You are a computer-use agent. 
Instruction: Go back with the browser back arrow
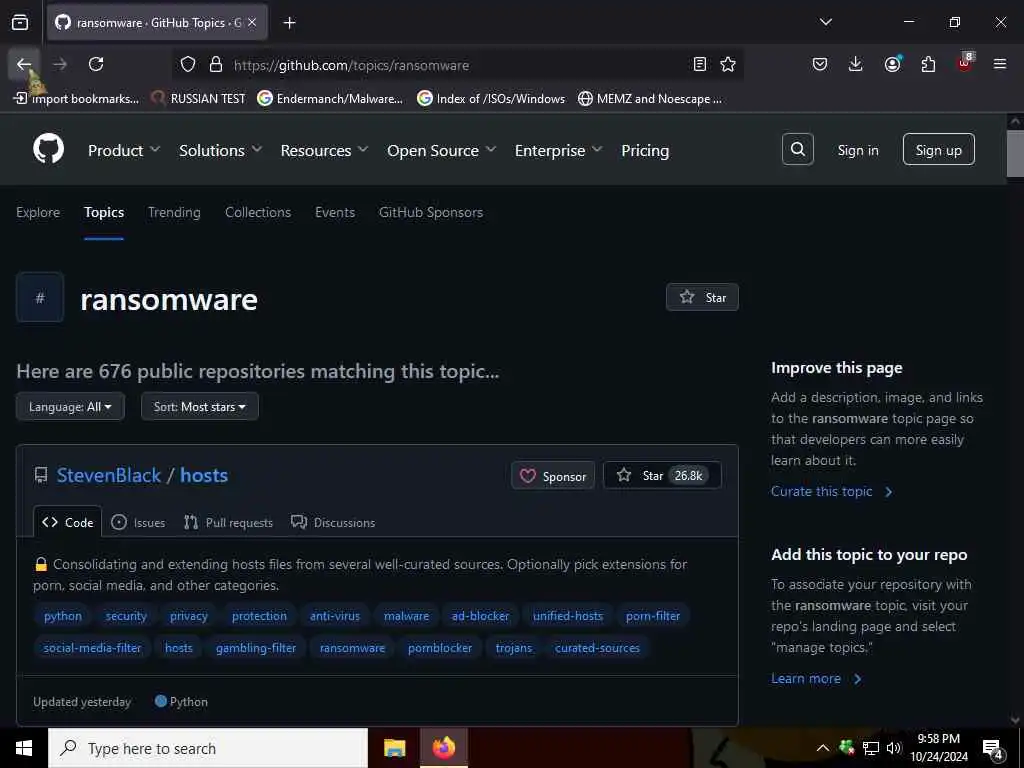point(24,64)
